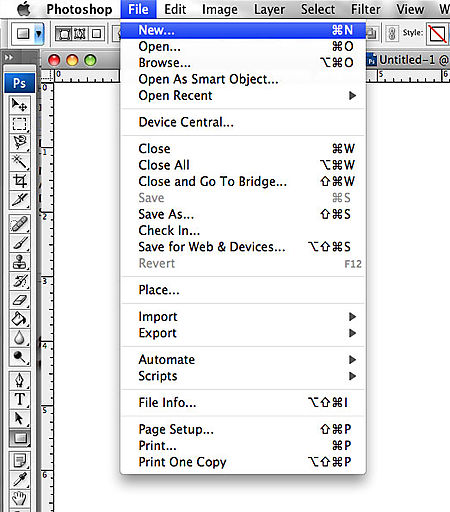Screen dimensions: 450x512
Task: Select the Pen tool
Action: coord(19,380)
